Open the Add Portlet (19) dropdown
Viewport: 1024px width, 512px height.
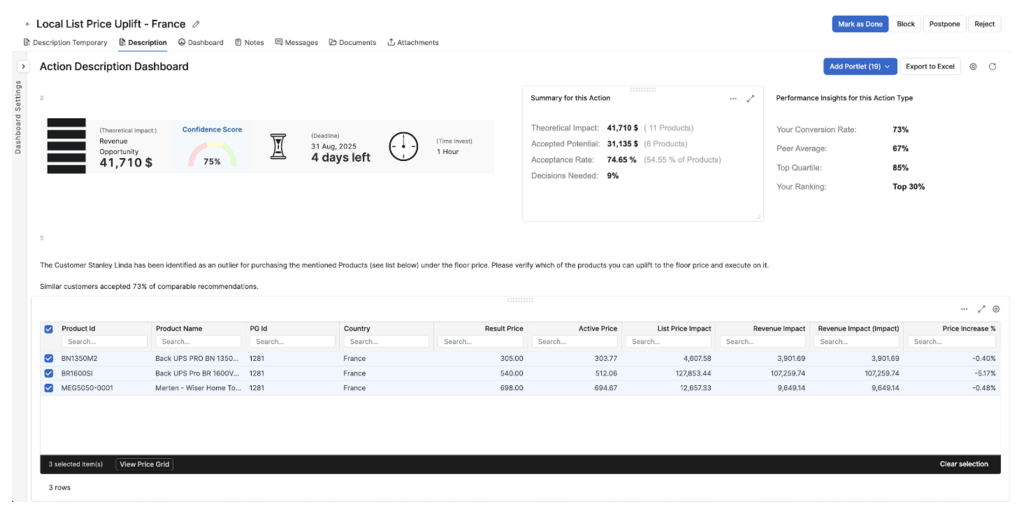pyautogui.click(x=860, y=67)
